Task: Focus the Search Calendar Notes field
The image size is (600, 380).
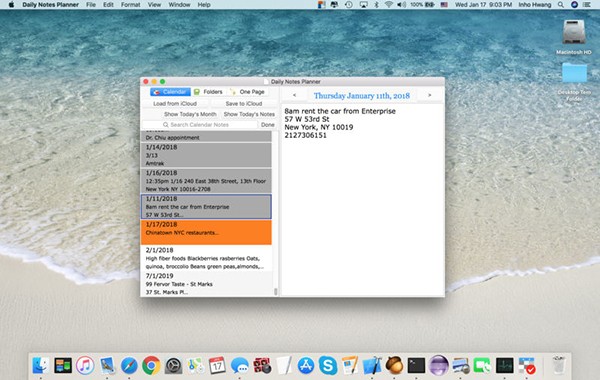Action: [x=199, y=125]
